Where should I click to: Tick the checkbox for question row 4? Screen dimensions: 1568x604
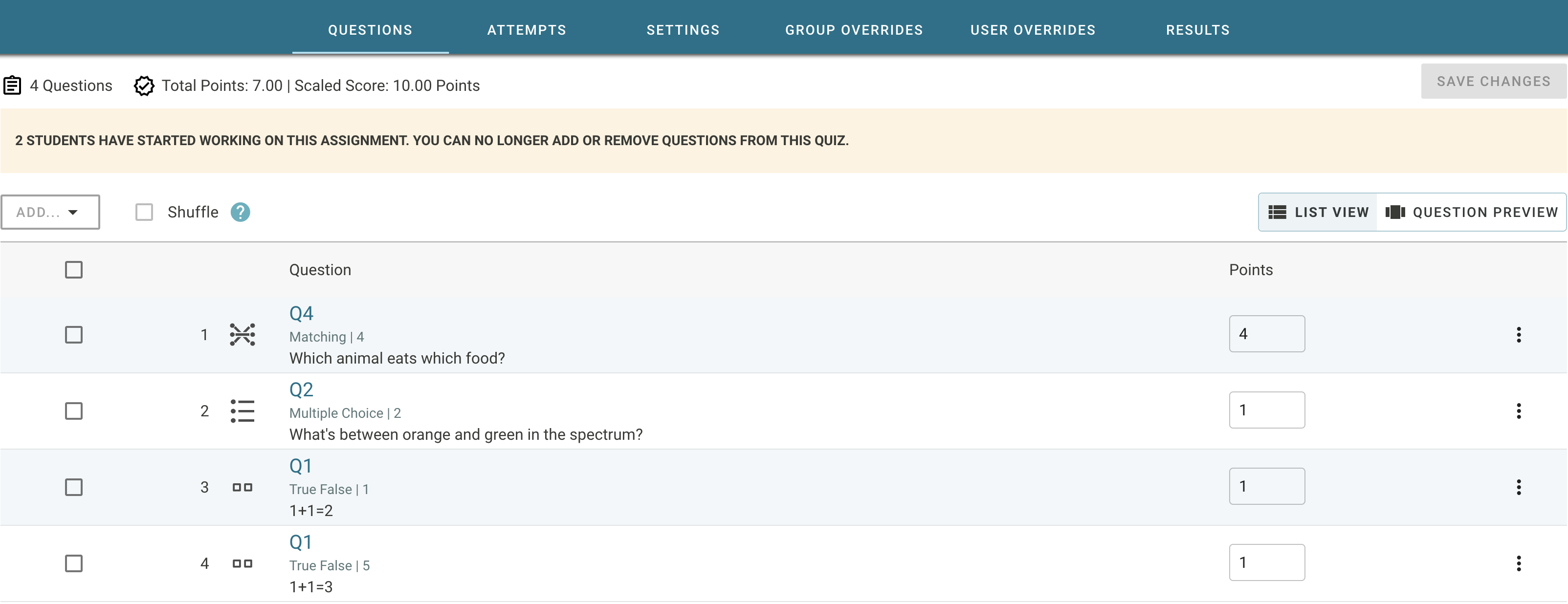(74, 563)
